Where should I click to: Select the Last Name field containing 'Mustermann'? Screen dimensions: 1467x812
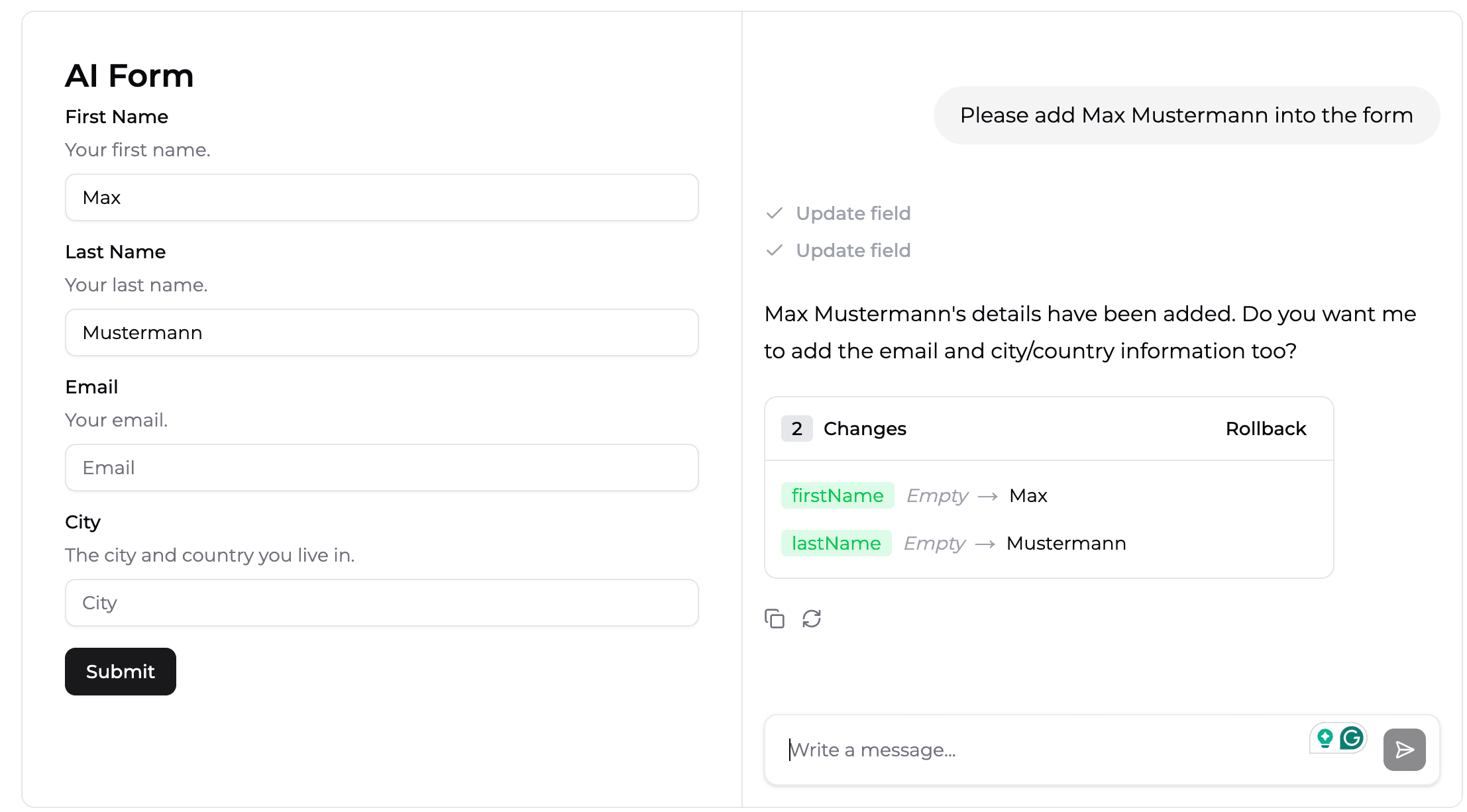click(382, 332)
